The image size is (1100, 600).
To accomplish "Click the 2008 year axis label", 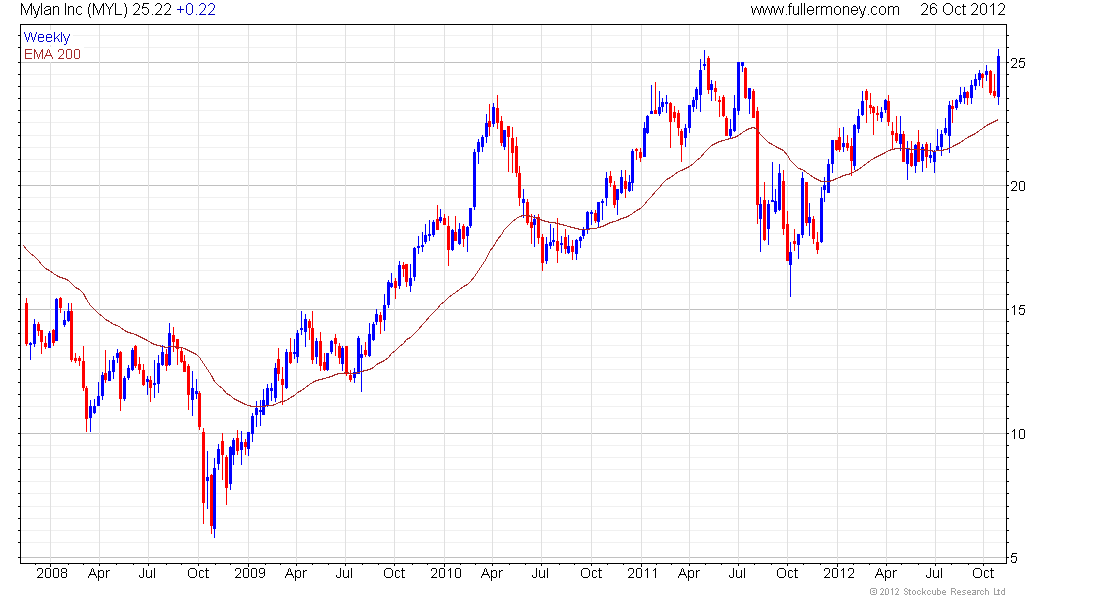I will coord(52,573).
